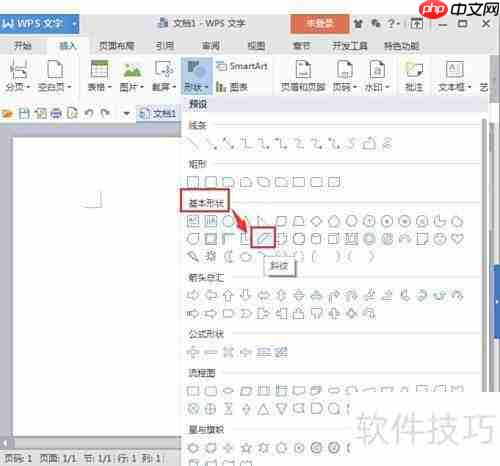Select the up arrow under 箭头总汇
Viewport: 500px width, 466px height.
click(228, 295)
